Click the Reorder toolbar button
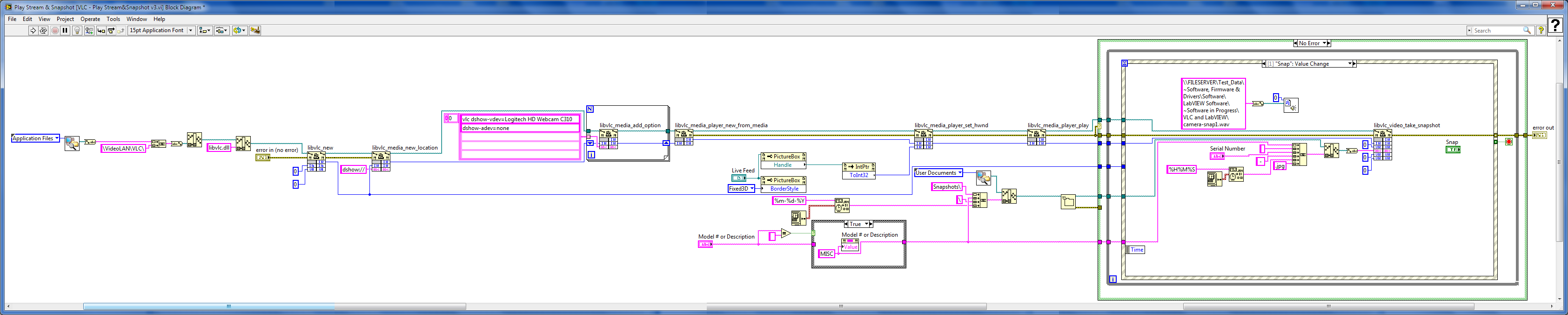 click(240, 30)
